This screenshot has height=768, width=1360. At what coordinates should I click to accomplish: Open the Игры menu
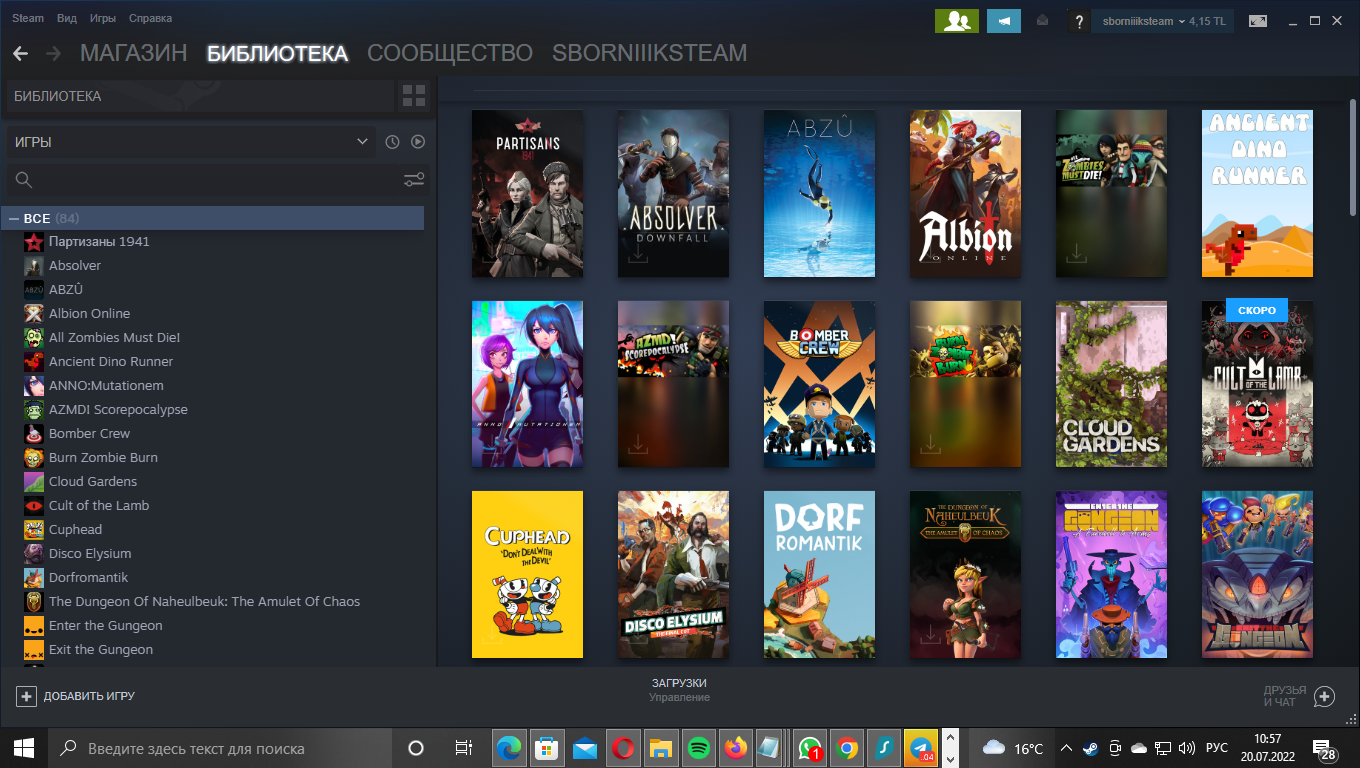pos(102,18)
